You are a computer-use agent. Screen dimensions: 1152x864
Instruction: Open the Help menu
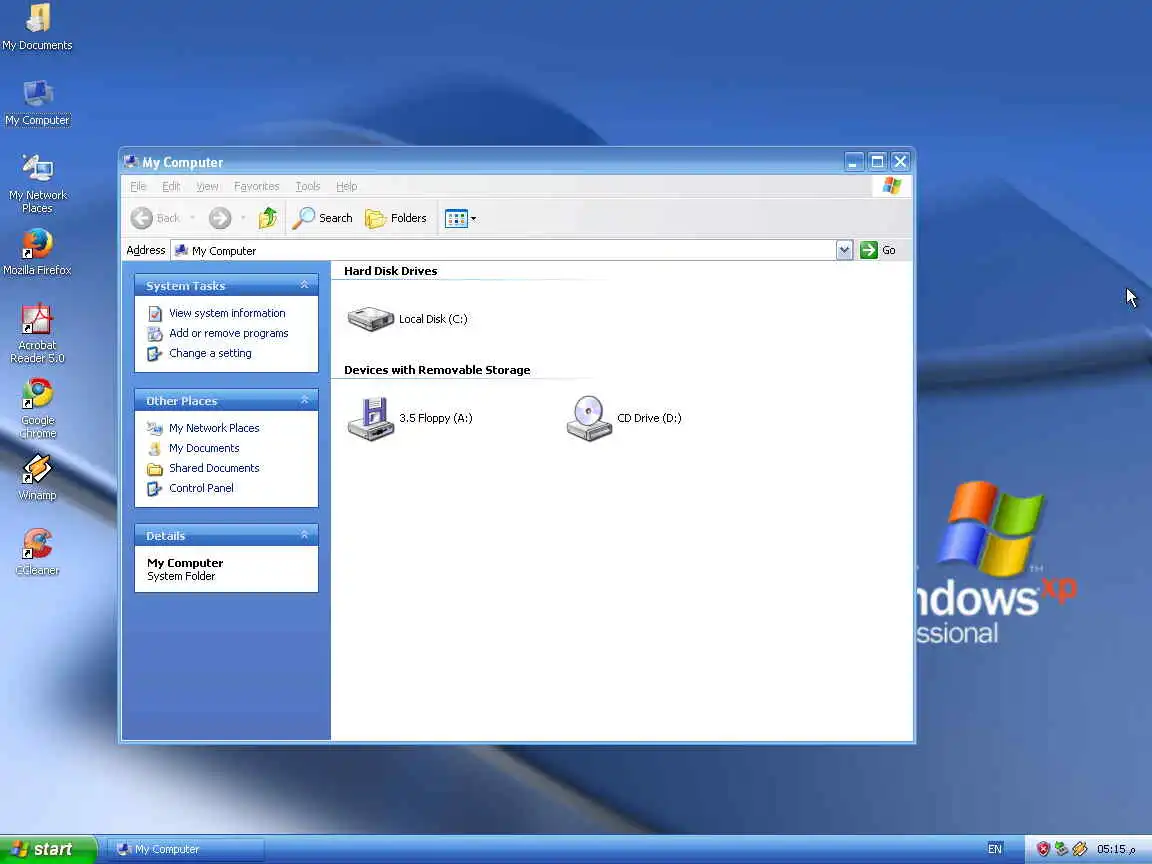pyautogui.click(x=347, y=187)
